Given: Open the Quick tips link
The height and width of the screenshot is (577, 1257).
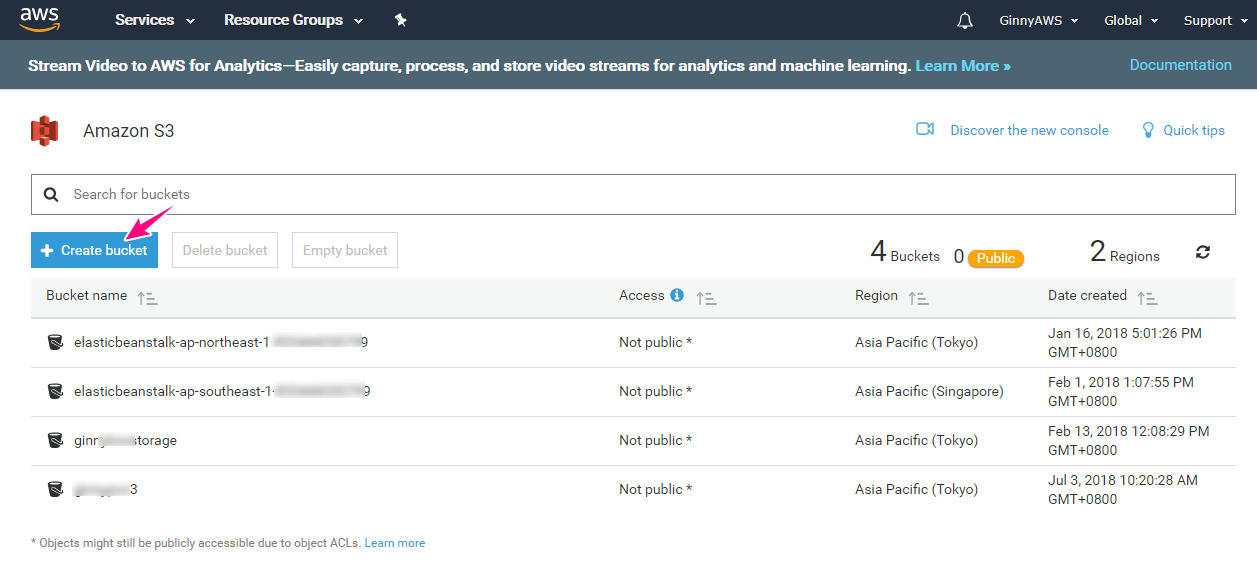Looking at the screenshot, I should point(1194,130).
